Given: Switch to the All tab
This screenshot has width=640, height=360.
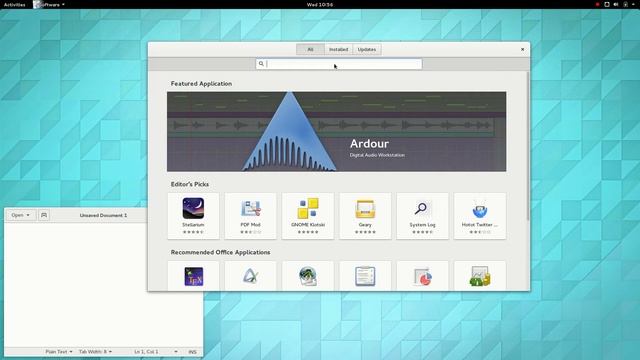Looking at the screenshot, I should pyautogui.click(x=310, y=49).
